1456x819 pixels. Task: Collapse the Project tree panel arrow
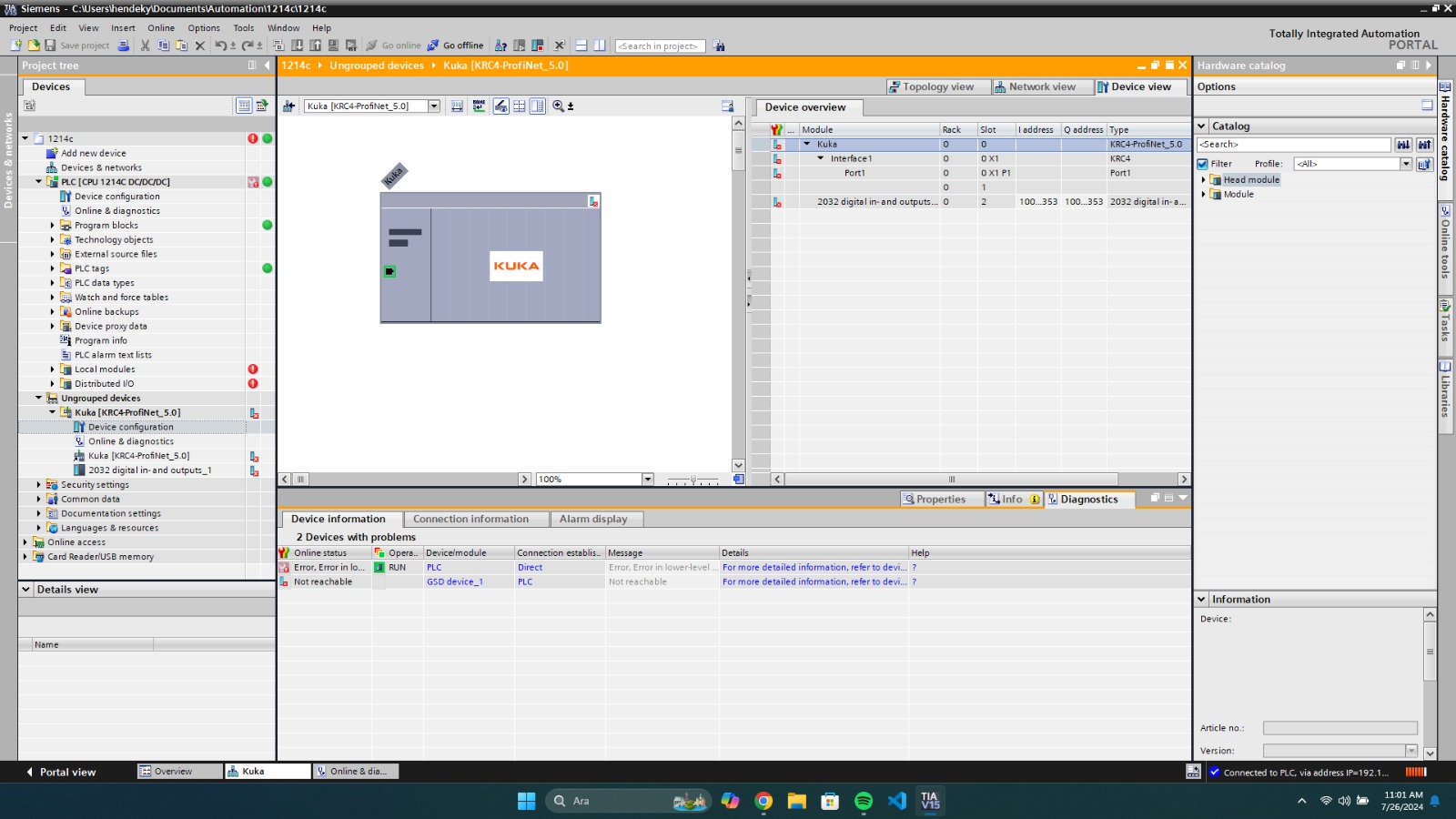(x=267, y=66)
